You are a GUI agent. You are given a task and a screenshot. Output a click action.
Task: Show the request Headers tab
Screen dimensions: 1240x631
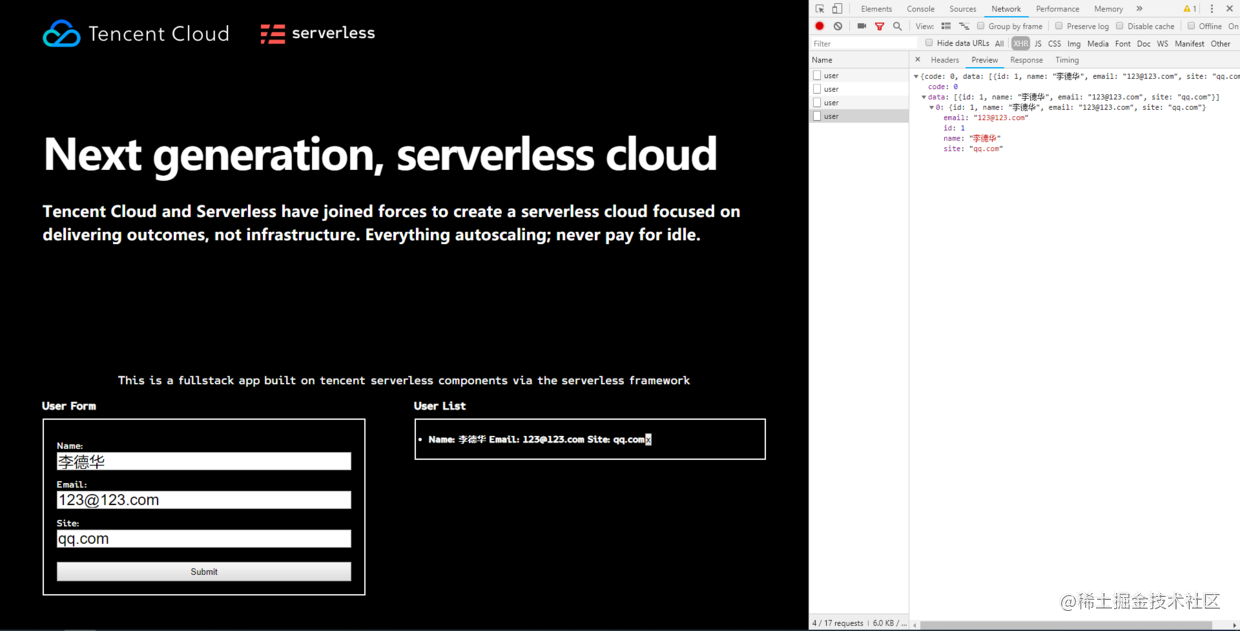pyautogui.click(x=945, y=60)
